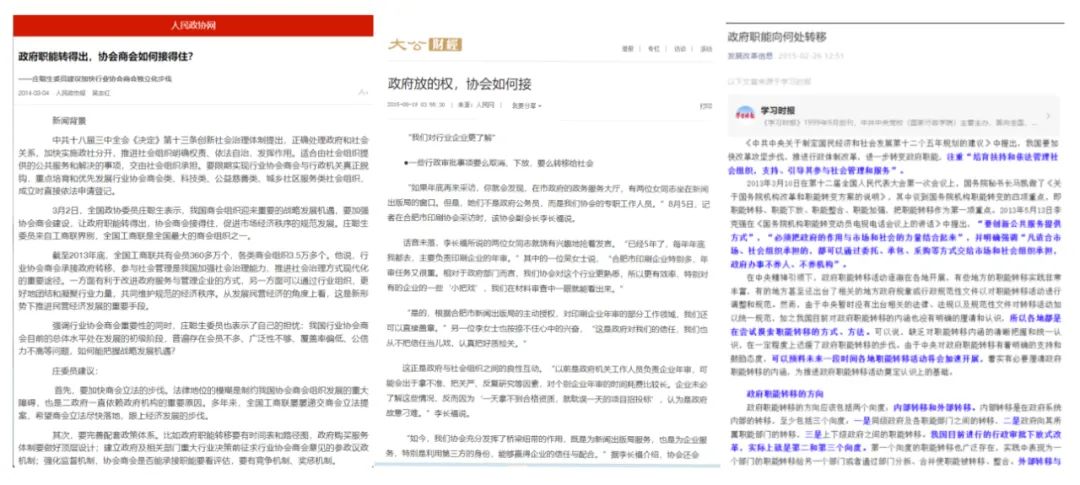1080x485 pixels.
Task: Click the title 政府放的权，协会如何接
Action: click(x=459, y=84)
